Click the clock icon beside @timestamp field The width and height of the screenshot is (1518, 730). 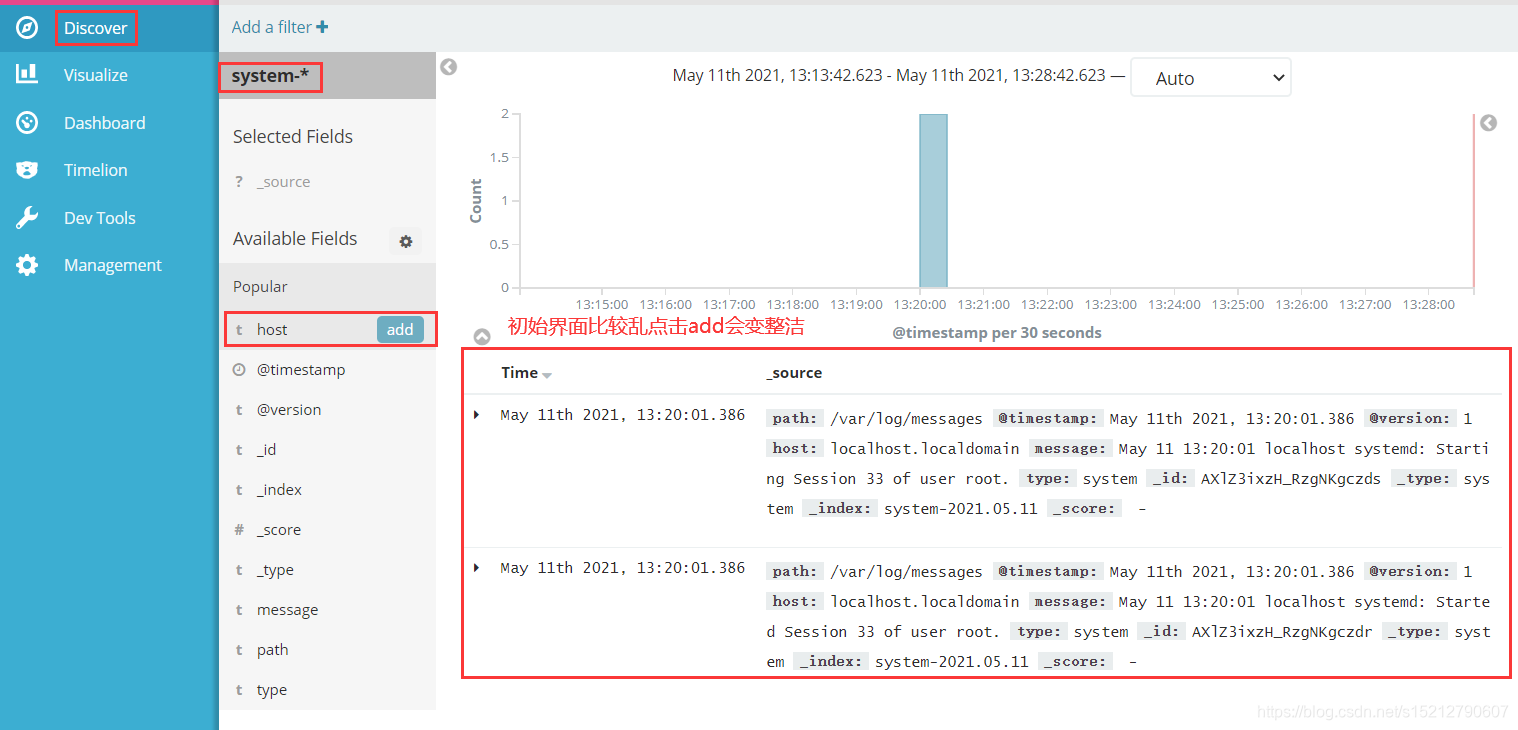coord(239,370)
